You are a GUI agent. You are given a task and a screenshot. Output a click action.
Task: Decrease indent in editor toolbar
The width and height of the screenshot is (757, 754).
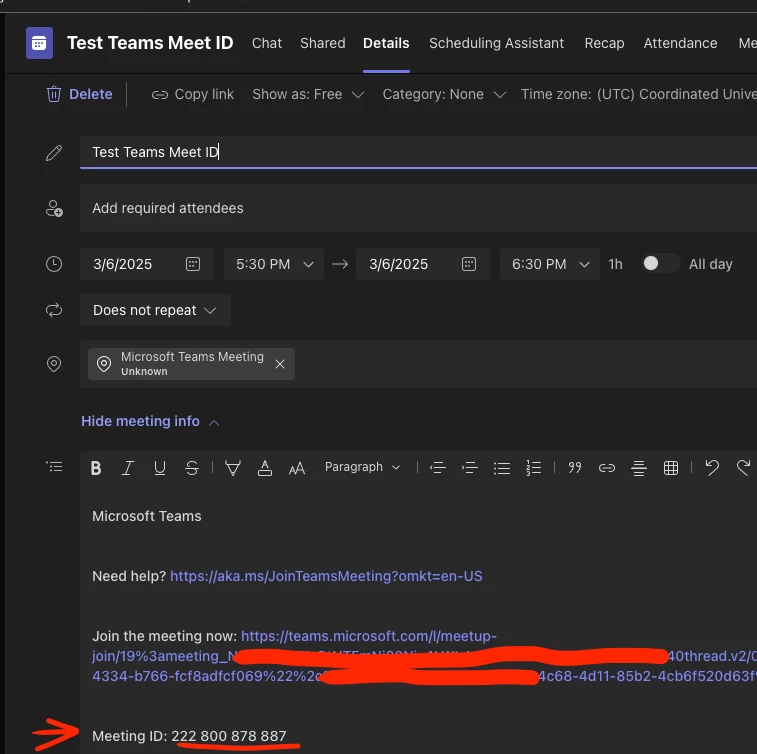tap(438, 468)
